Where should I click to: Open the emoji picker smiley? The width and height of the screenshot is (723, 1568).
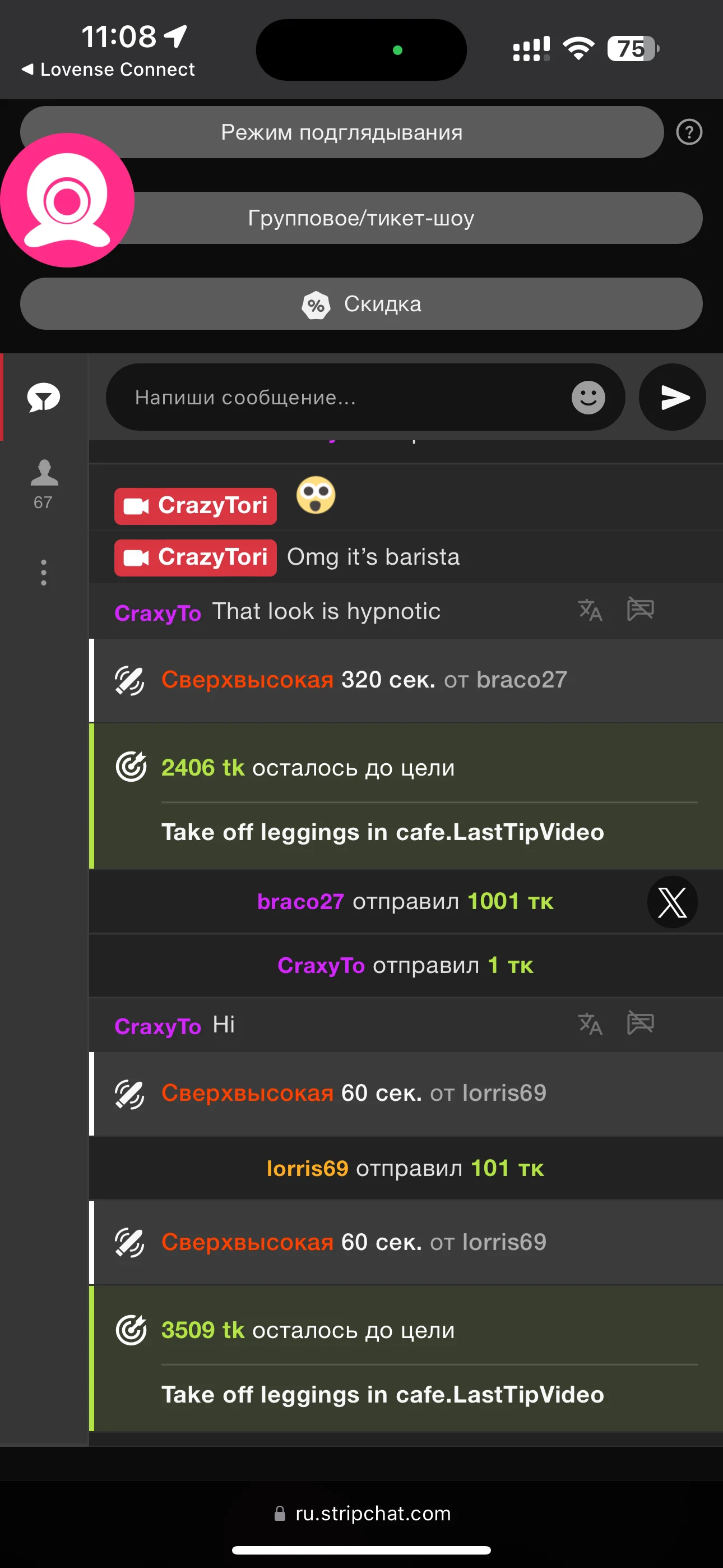pyautogui.click(x=588, y=398)
